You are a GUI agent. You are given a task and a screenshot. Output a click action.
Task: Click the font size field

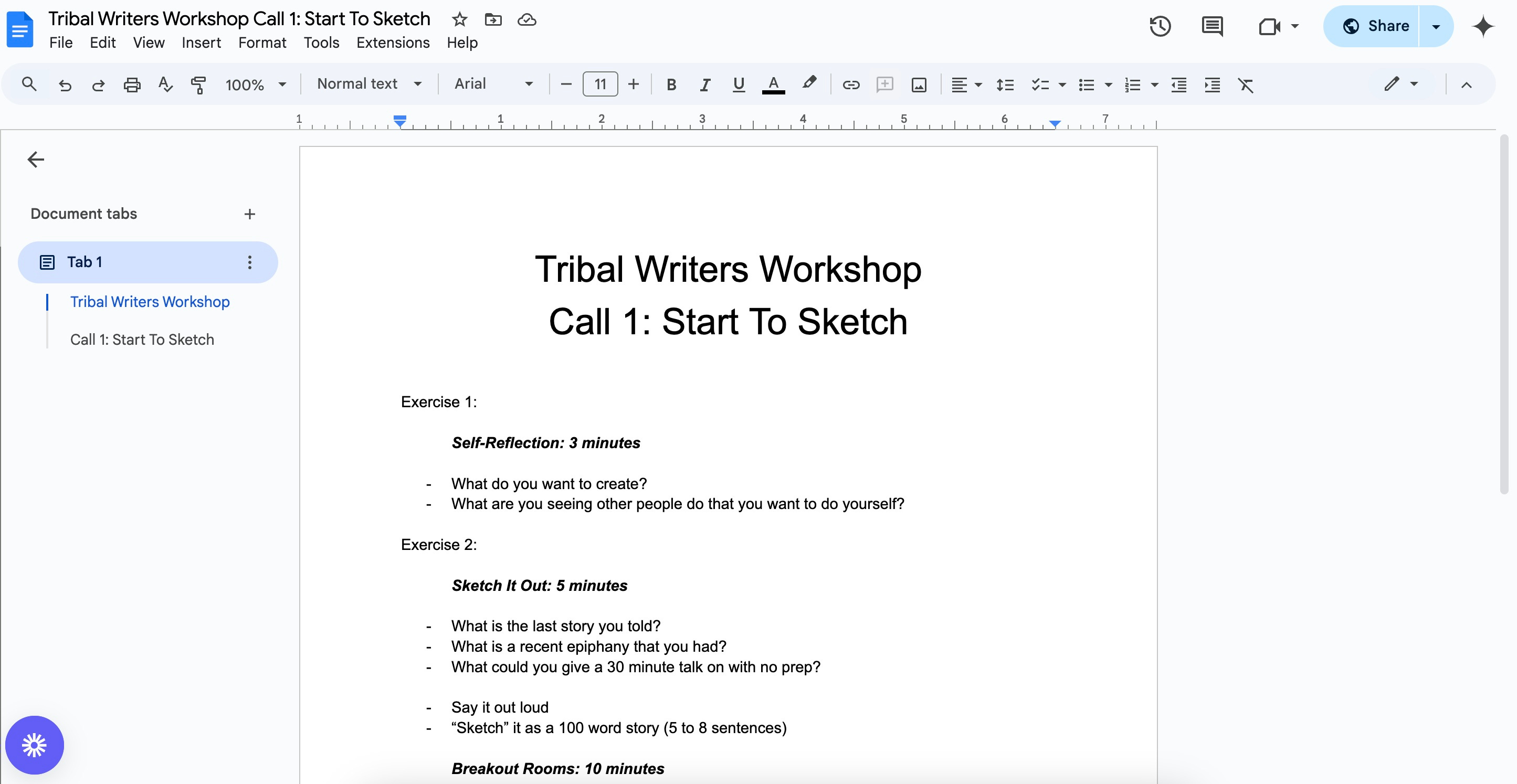click(x=600, y=84)
